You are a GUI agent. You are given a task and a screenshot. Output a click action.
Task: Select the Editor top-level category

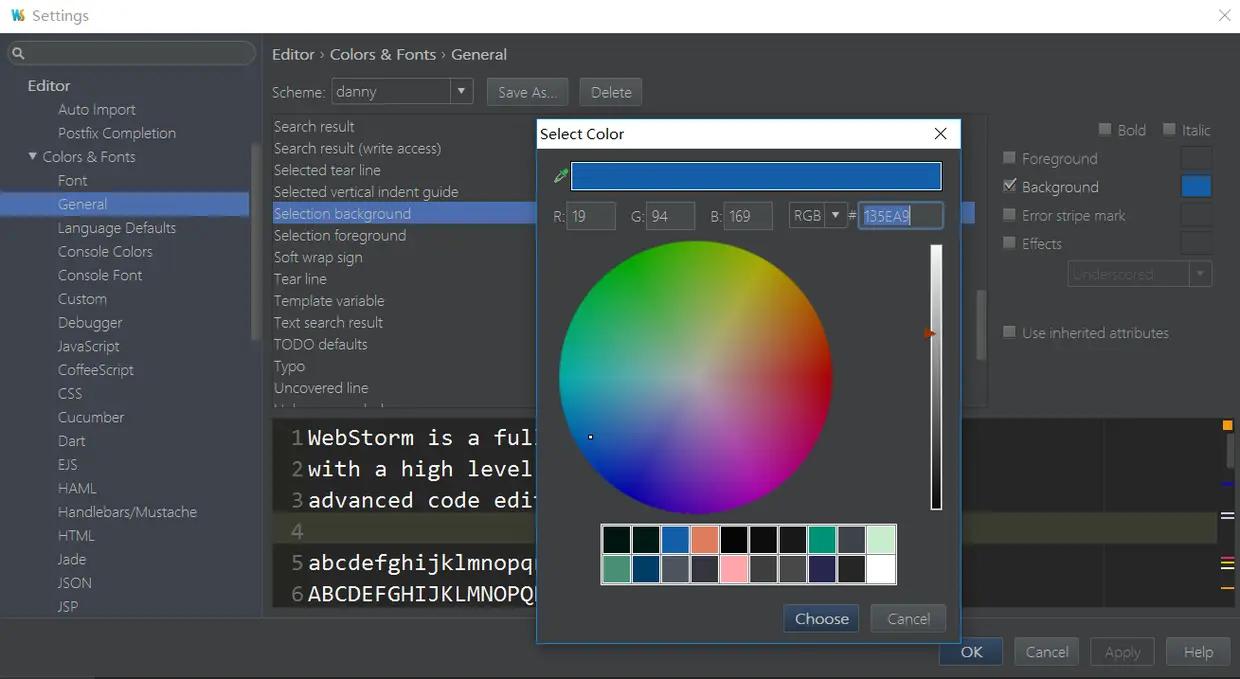49,85
